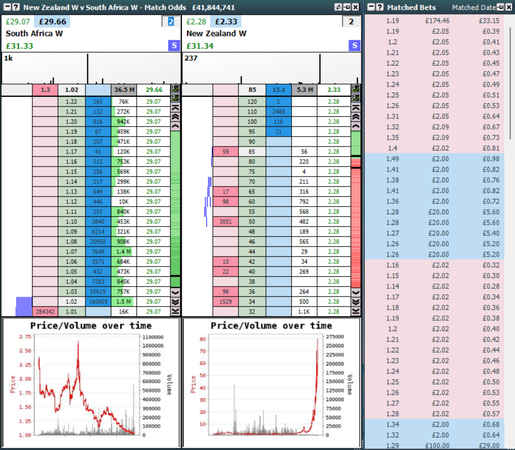Toggle the S button for South Africa W

(x=174, y=45)
